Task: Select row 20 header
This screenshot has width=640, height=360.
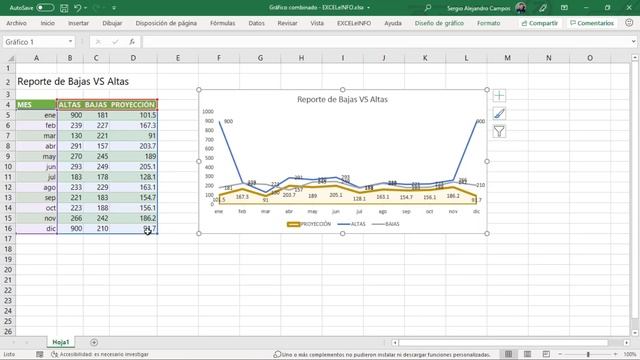Action: (8, 270)
